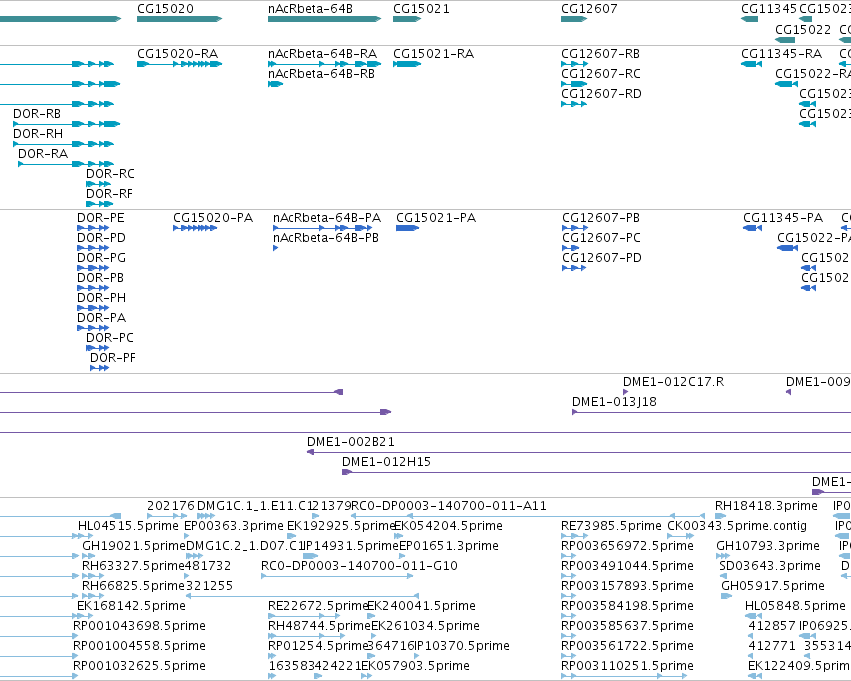851x681 pixels.
Task: Open protein CG12607-PB
Action: [601, 218]
